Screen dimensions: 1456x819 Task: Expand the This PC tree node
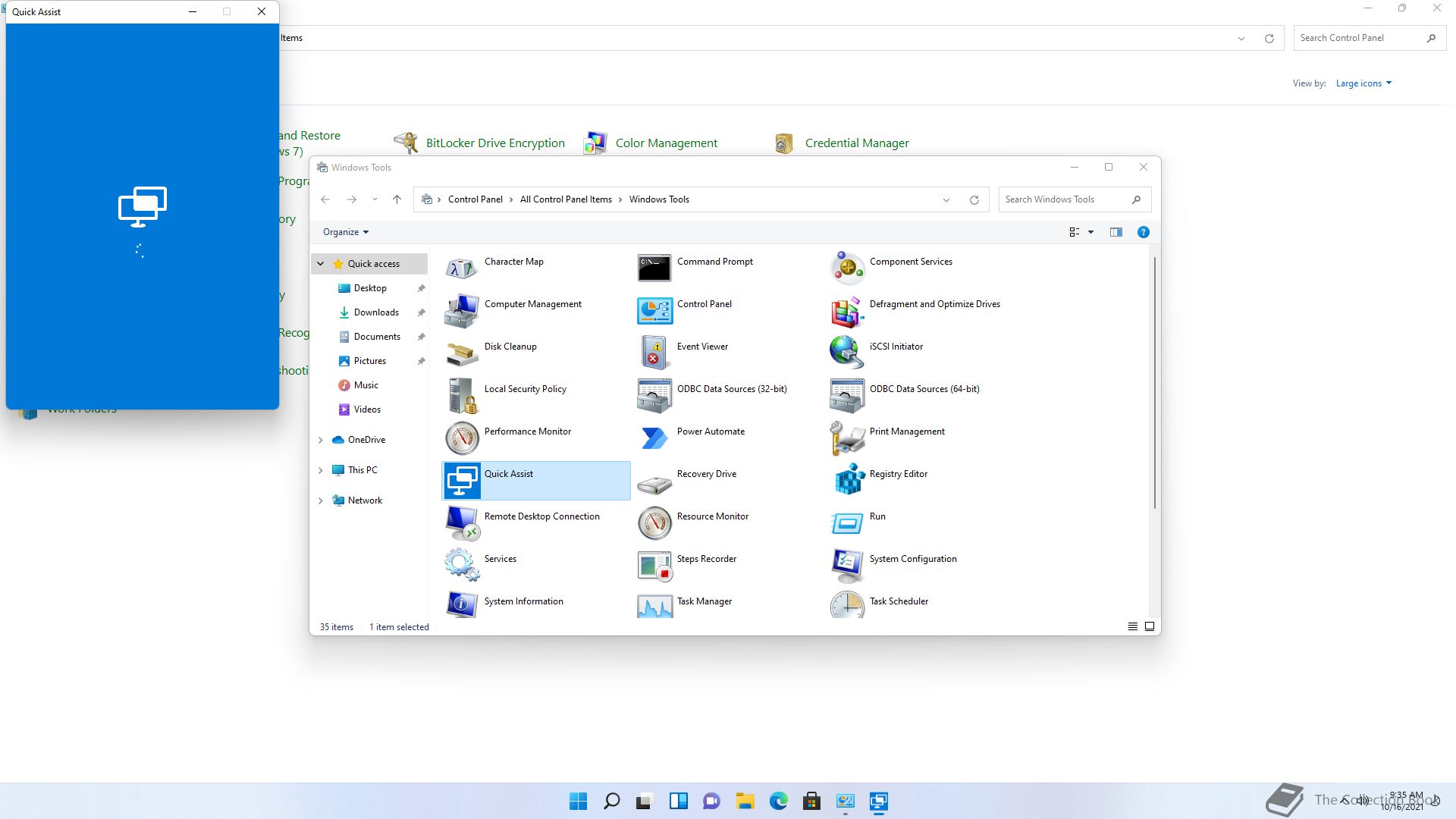pyautogui.click(x=320, y=470)
